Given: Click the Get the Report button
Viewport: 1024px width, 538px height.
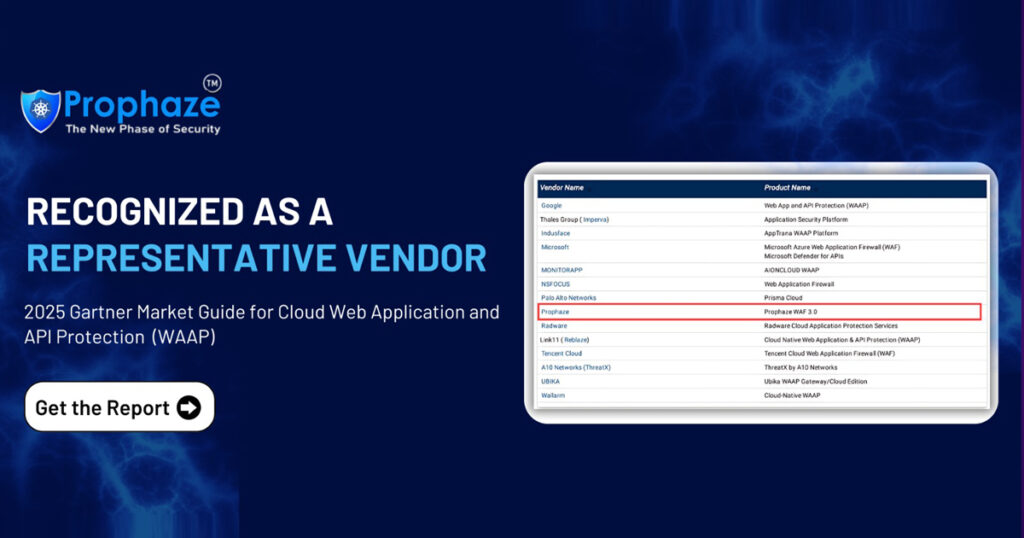Looking at the screenshot, I should [120, 407].
